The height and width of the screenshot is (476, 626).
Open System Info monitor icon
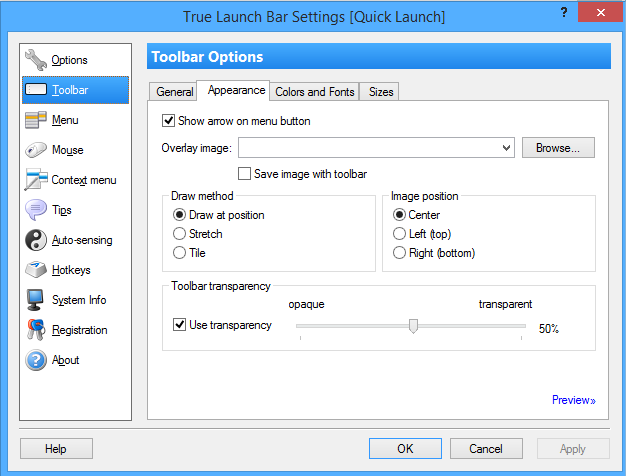pyautogui.click(x=36, y=300)
